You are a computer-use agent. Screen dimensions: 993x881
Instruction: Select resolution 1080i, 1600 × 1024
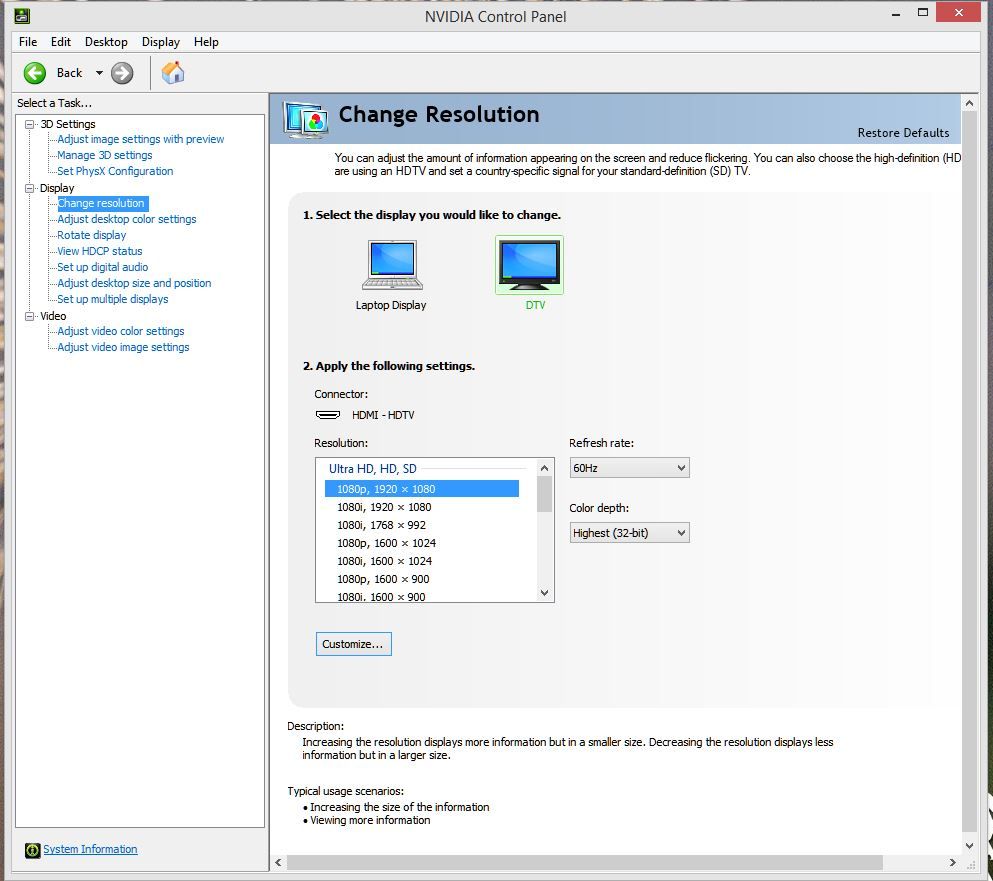click(385, 561)
